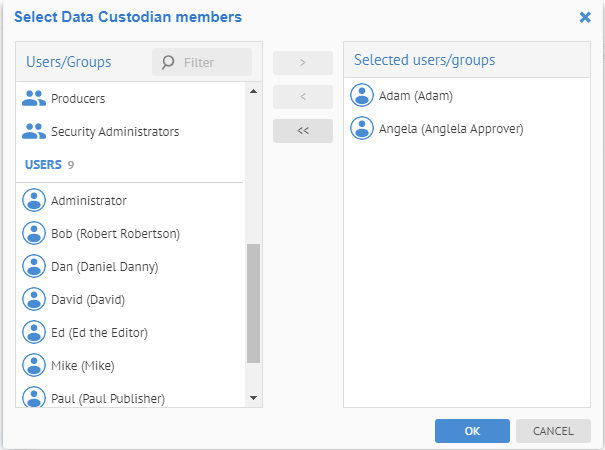Click the scrollbar down arrow in users list

[253, 398]
